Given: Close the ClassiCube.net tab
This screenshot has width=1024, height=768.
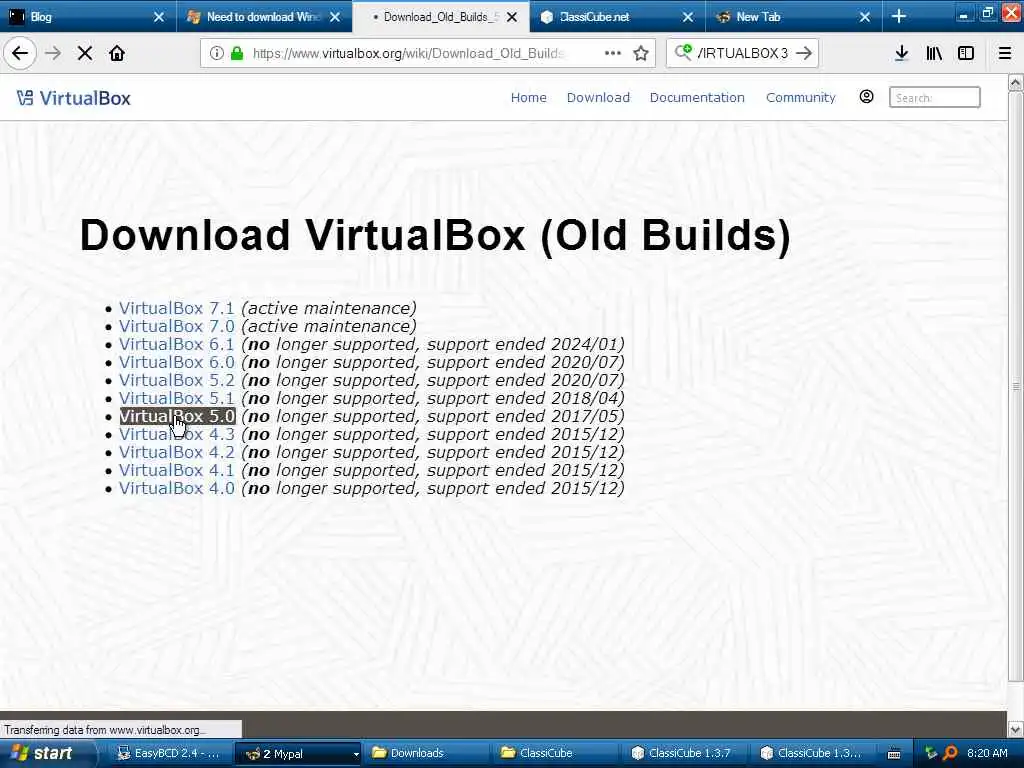Looking at the screenshot, I should [x=688, y=17].
